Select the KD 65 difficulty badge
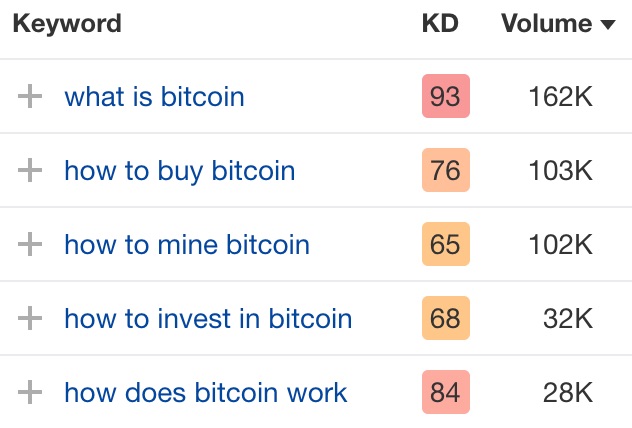Screen dimensions: 632x428 click(x=445, y=245)
